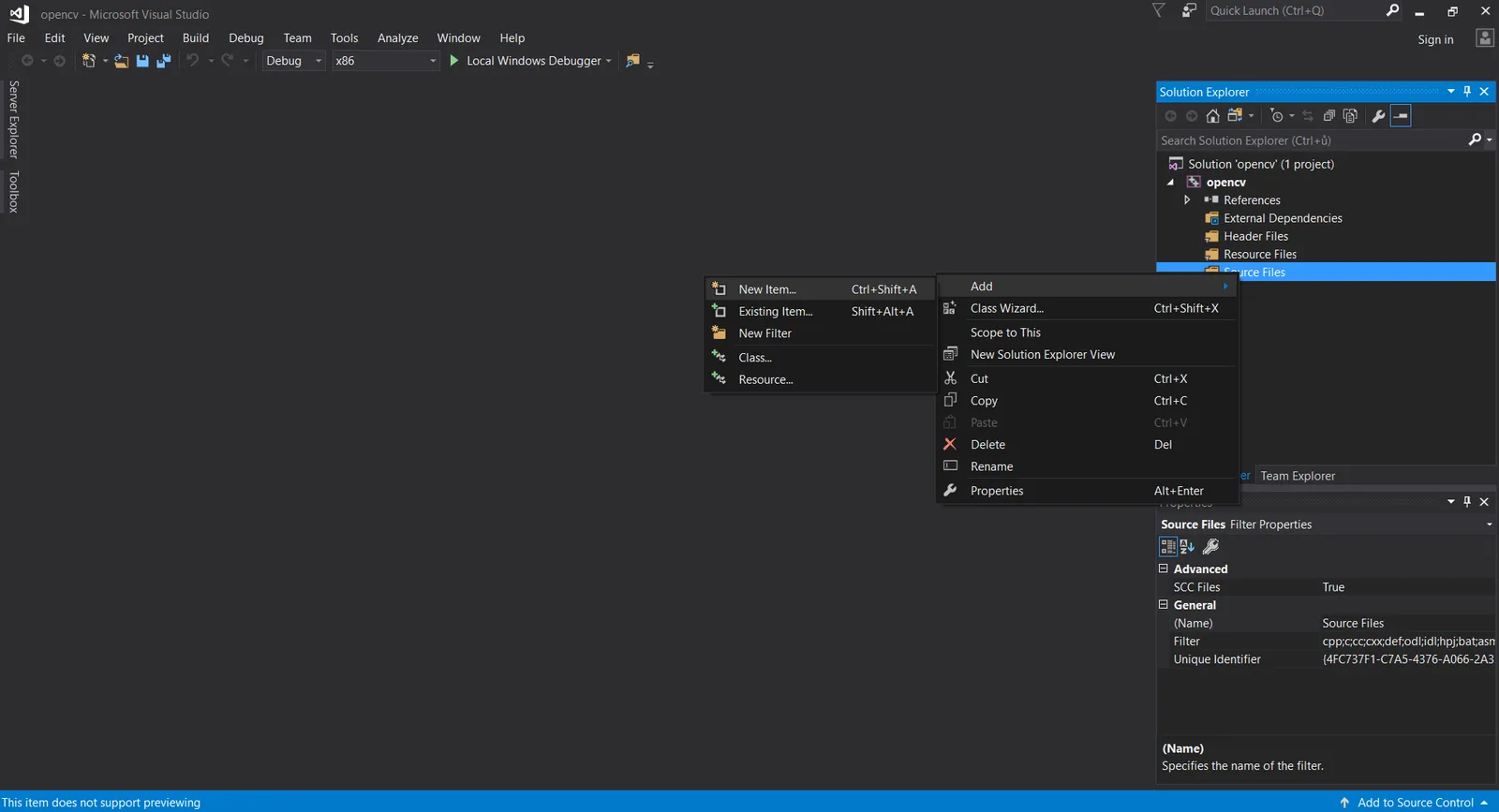
Task: Open the Solution Explorer search options dropdown
Action: coord(1489,140)
